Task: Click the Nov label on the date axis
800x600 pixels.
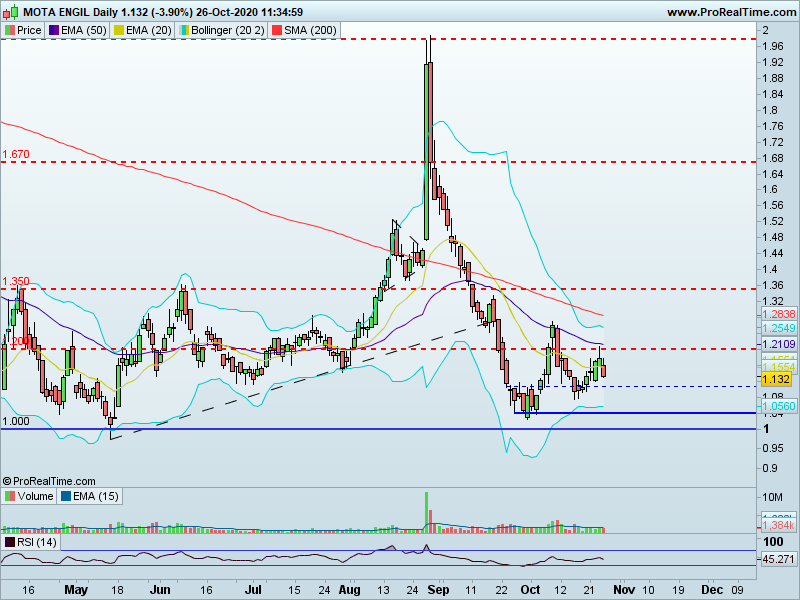Action: [x=624, y=590]
